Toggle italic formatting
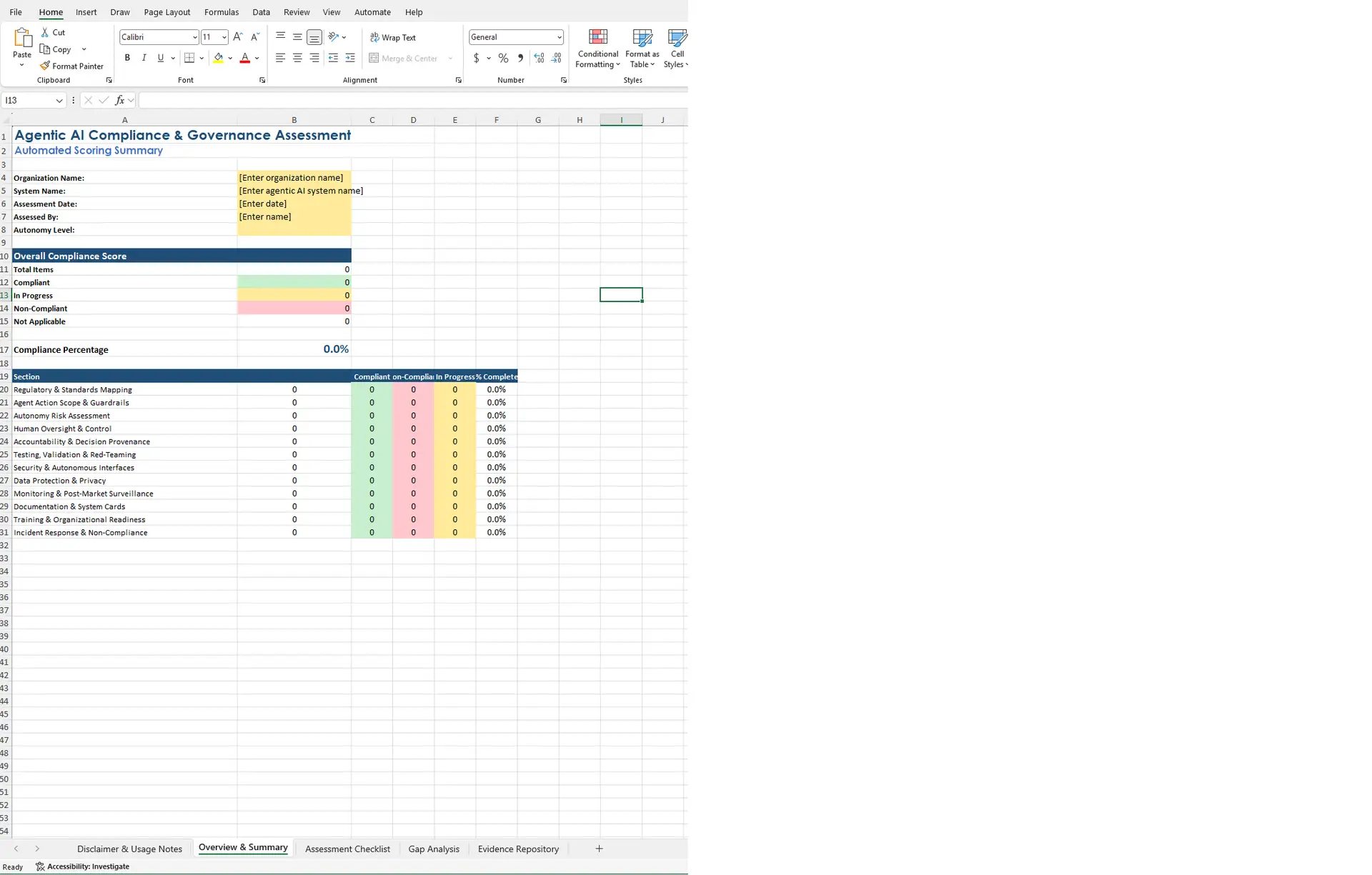 pyautogui.click(x=144, y=59)
